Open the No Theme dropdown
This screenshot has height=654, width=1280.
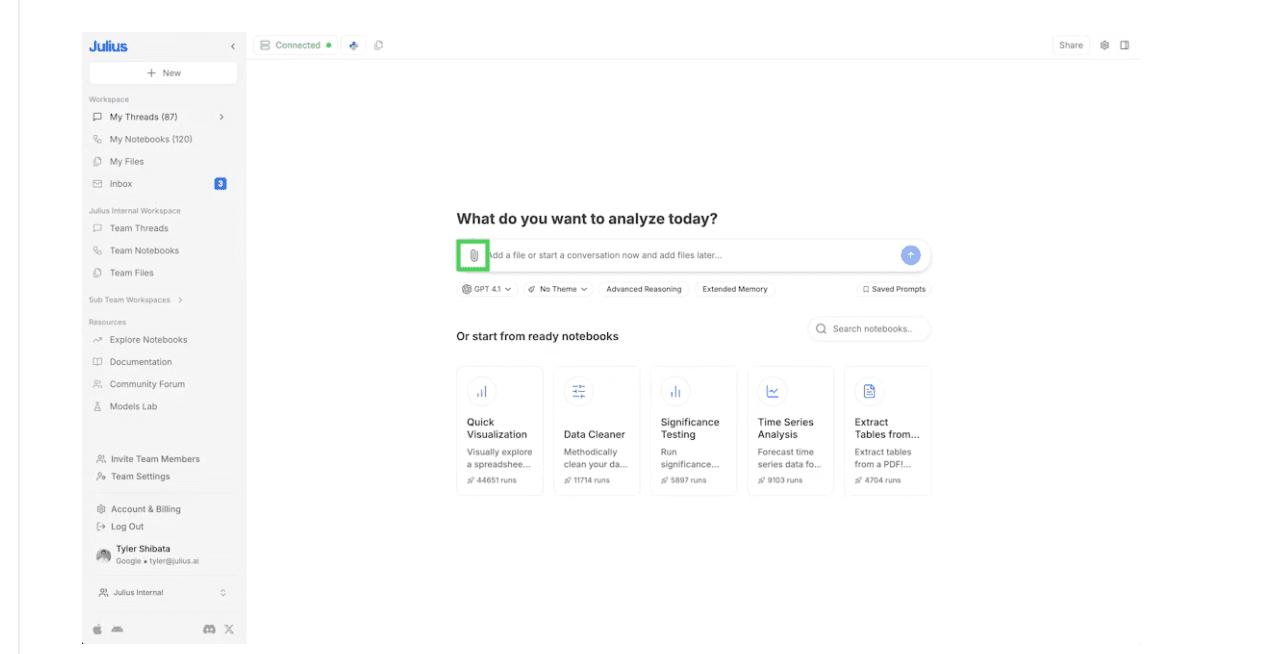557,289
